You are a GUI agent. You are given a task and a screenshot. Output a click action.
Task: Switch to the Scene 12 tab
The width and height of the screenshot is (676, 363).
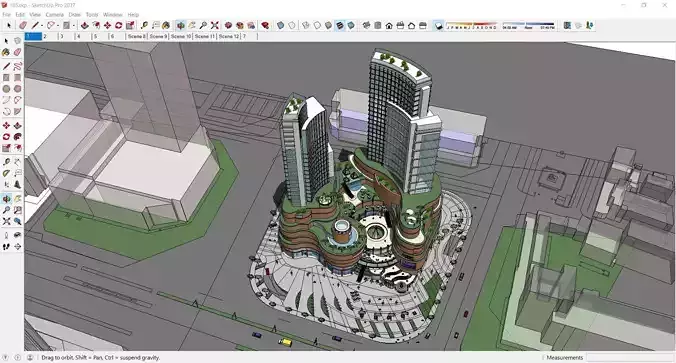(x=228, y=37)
